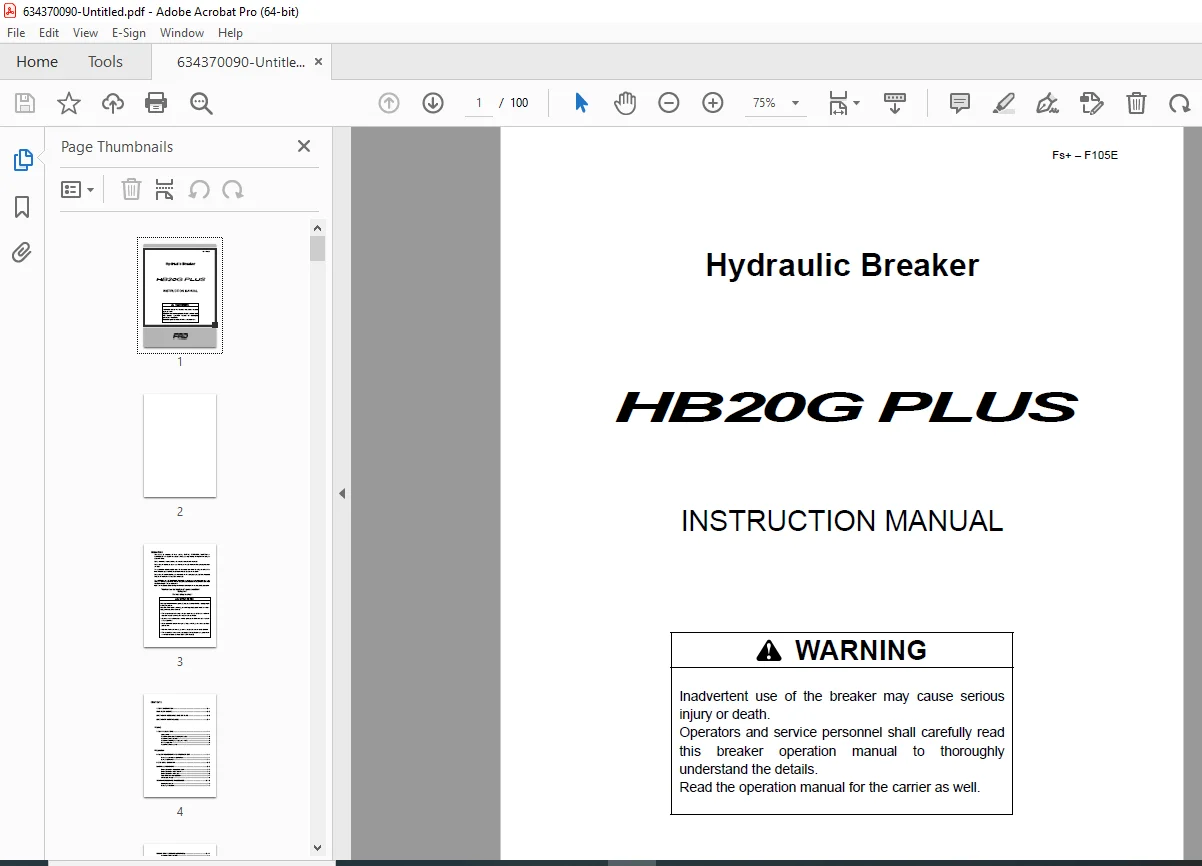Show Page Thumbnails sidebar icon
1202x866 pixels.
(x=22, y=160)
